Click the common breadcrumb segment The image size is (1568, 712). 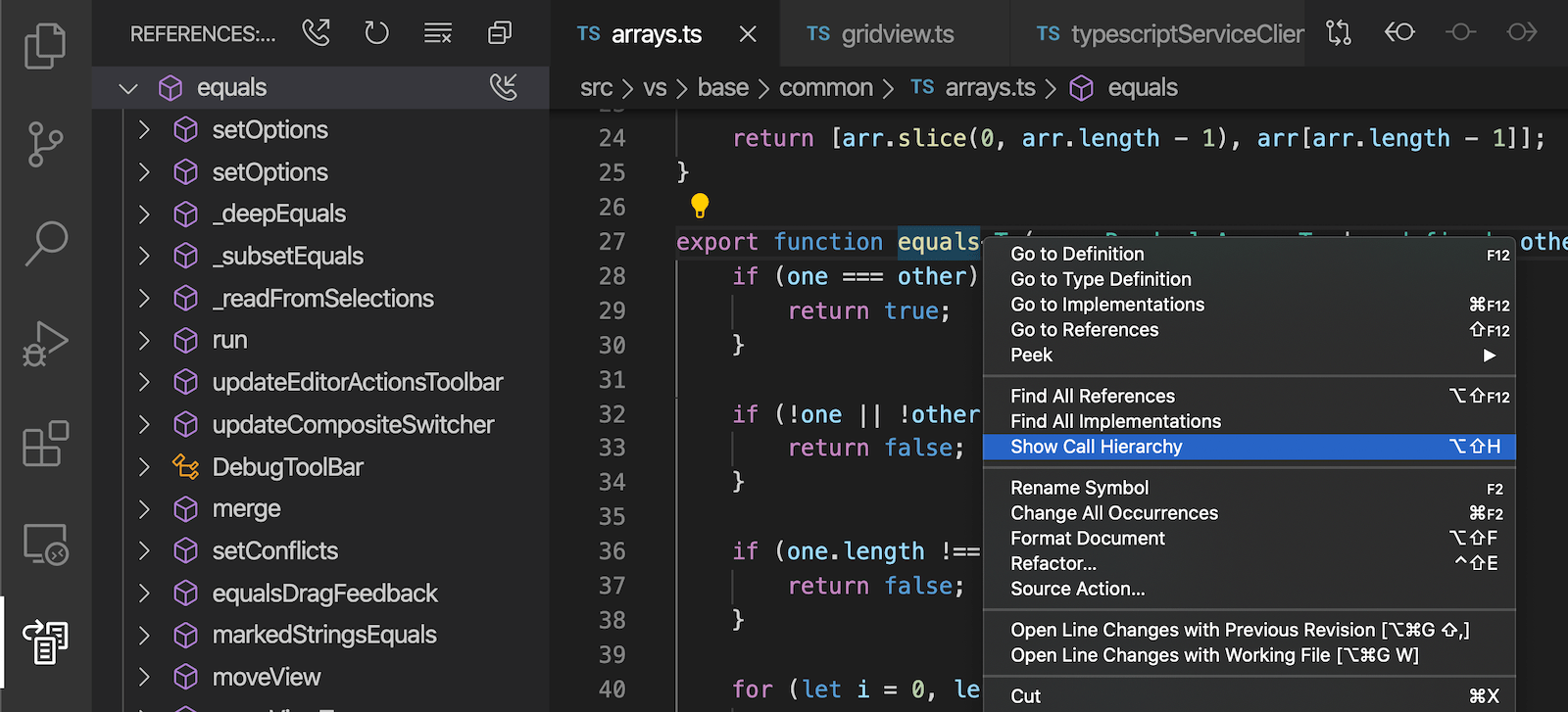[x=825, y=88]
